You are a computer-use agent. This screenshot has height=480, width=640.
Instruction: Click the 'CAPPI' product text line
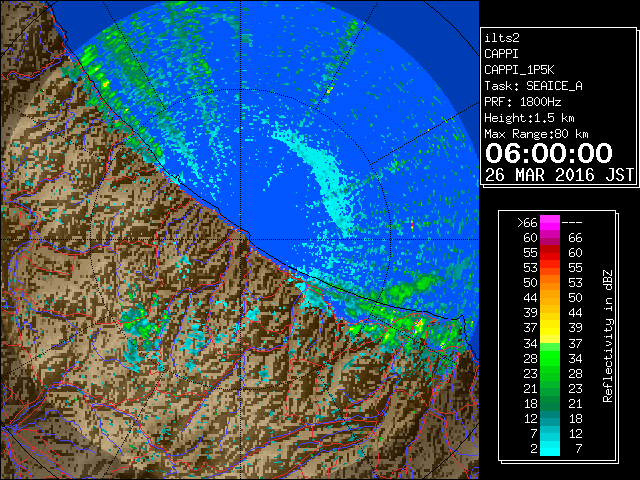pyautogui.click(x=501, y=54)
